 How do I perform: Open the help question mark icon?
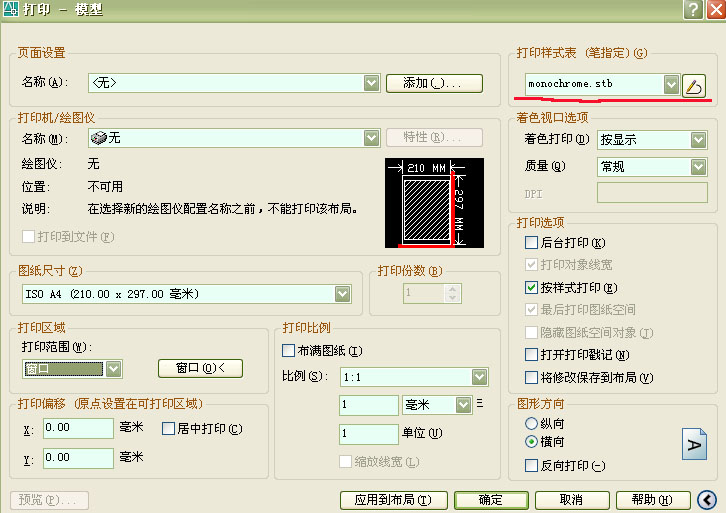click(x=693, y=9)
